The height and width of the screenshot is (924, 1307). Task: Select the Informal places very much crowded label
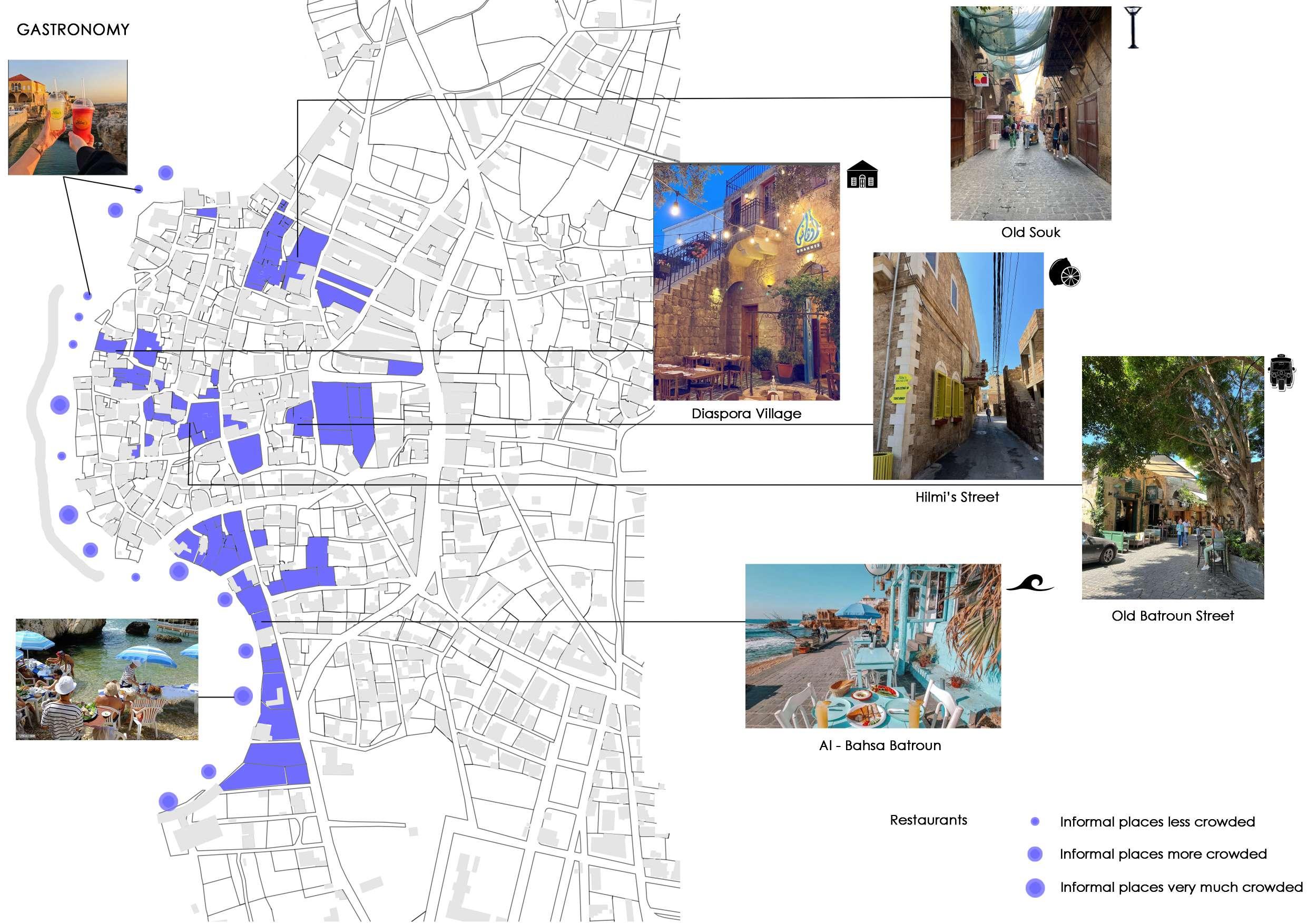click(x=1181, y=887)
